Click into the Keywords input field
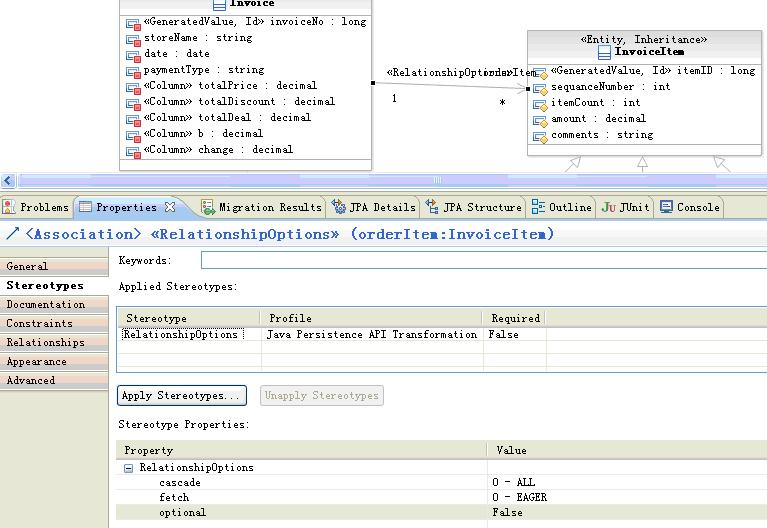 [484, 260]
